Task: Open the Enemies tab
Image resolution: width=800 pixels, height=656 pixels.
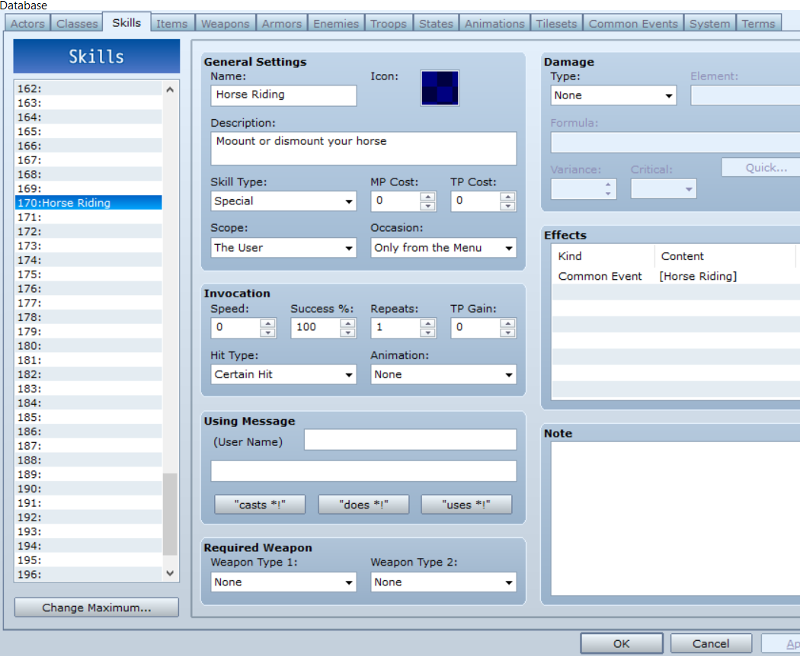Action: (336, 23)
